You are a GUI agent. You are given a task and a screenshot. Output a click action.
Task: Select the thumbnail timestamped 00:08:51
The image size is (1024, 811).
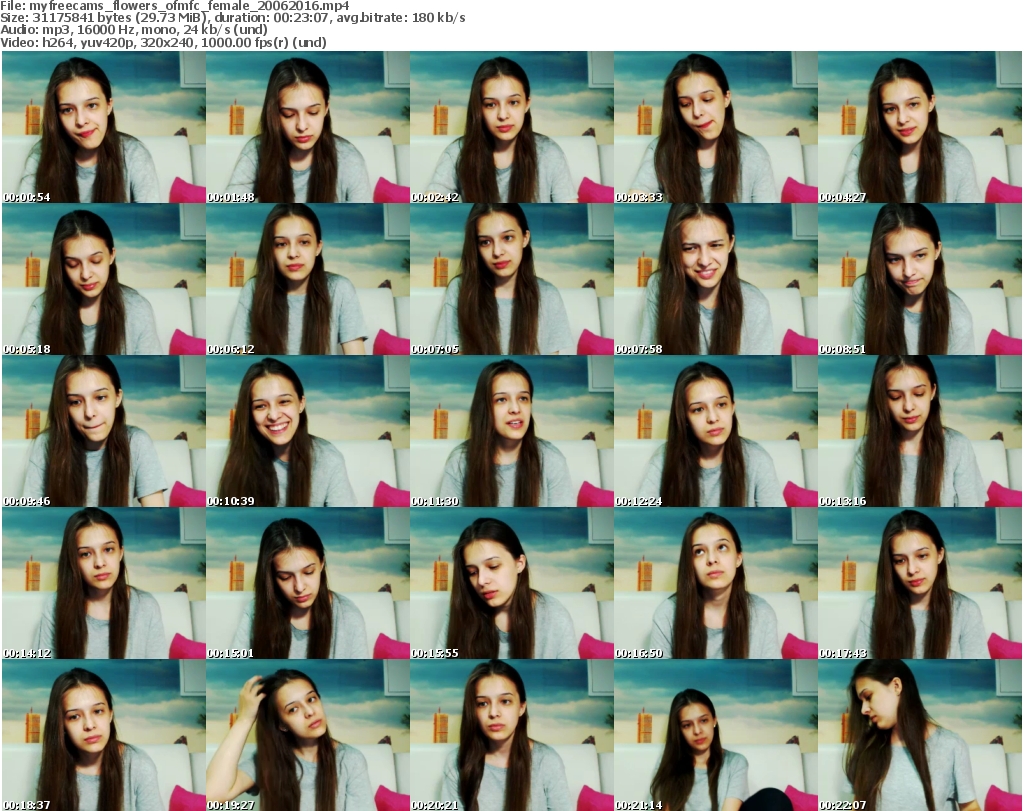920,279
